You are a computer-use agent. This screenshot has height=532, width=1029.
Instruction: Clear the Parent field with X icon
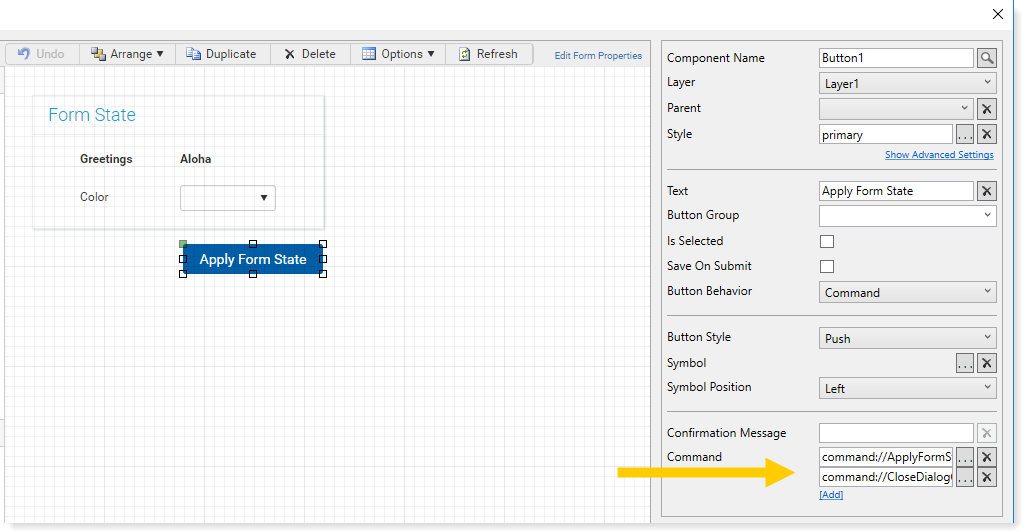click(986, 109)
